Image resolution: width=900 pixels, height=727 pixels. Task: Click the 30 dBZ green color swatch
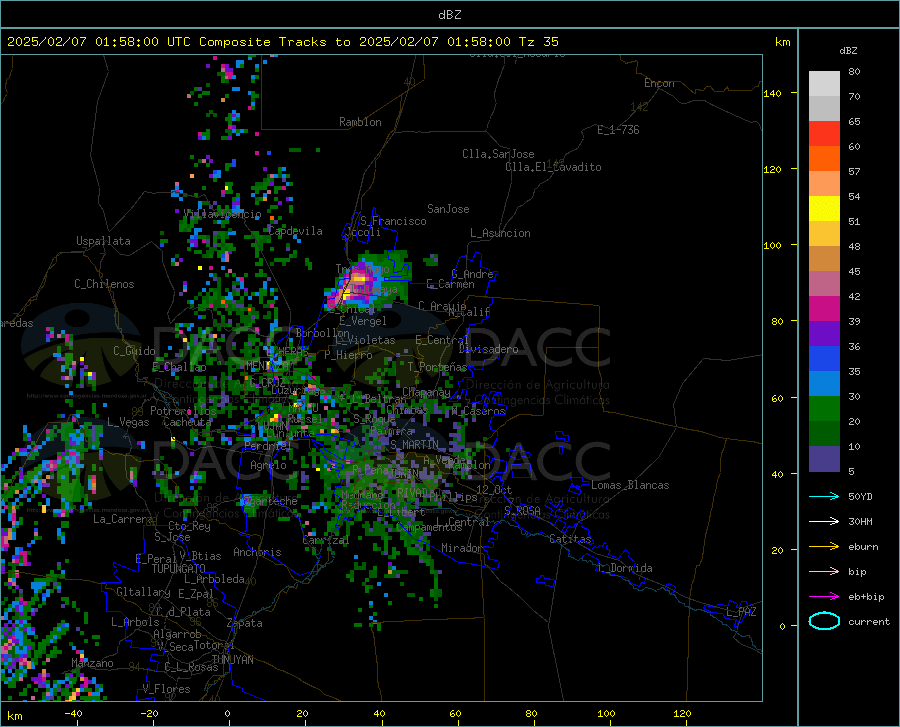[x=824, y=409]
